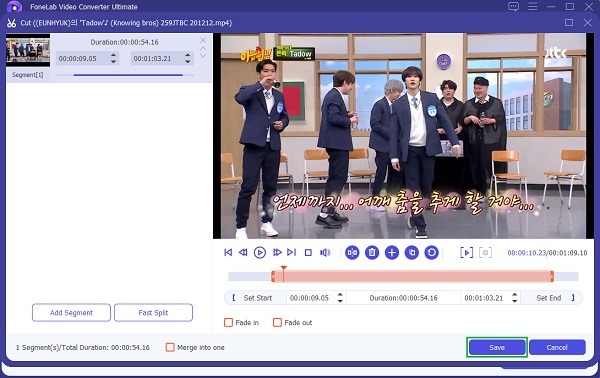Open the hamburger menu in the main window
This screenshot has height=378, width=600.
533,7
